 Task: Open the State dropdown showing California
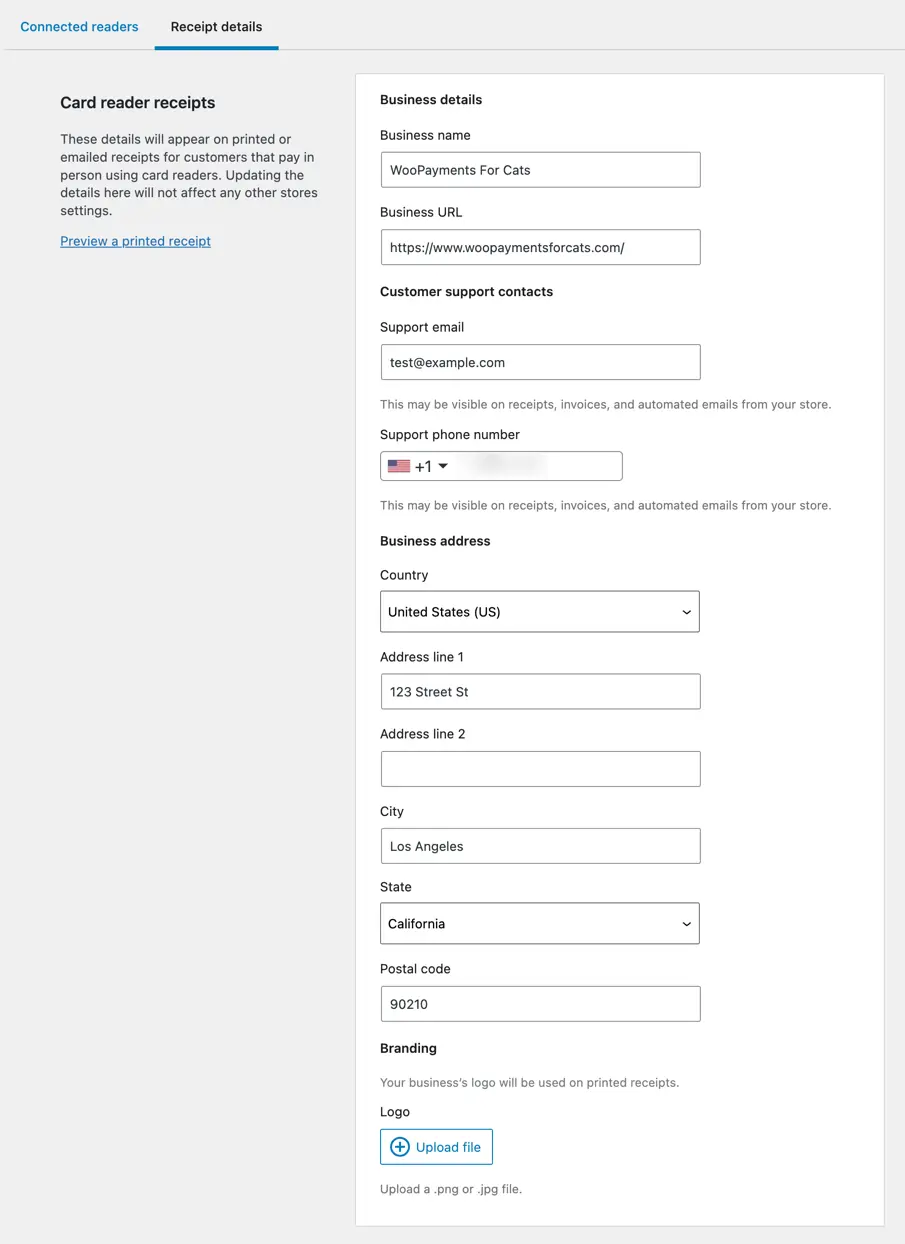[x=539, y=924]
